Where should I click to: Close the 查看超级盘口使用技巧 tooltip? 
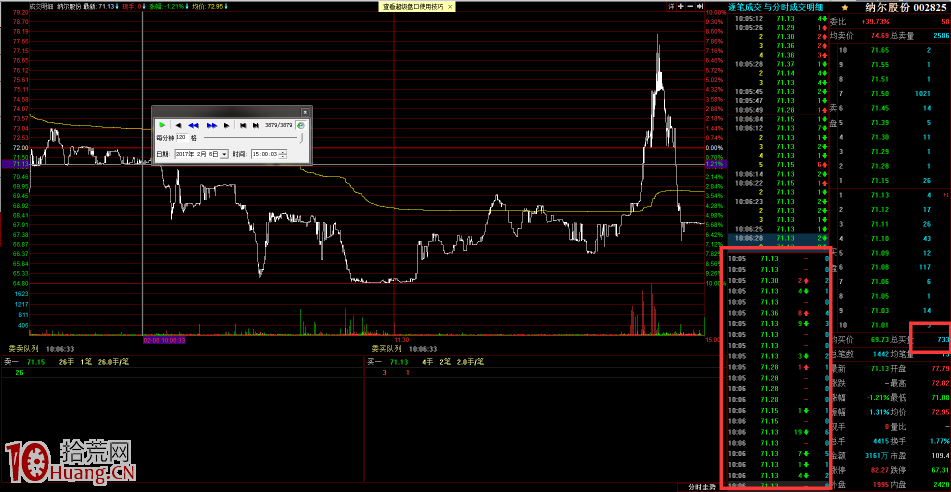pyautogui.click(x=449, y=6)
